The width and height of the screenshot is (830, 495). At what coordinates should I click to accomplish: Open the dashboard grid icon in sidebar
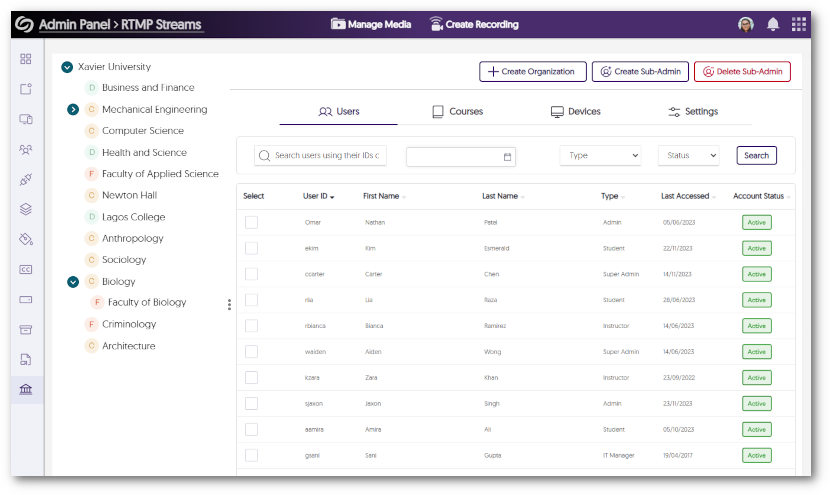click(x=25, y=59)
